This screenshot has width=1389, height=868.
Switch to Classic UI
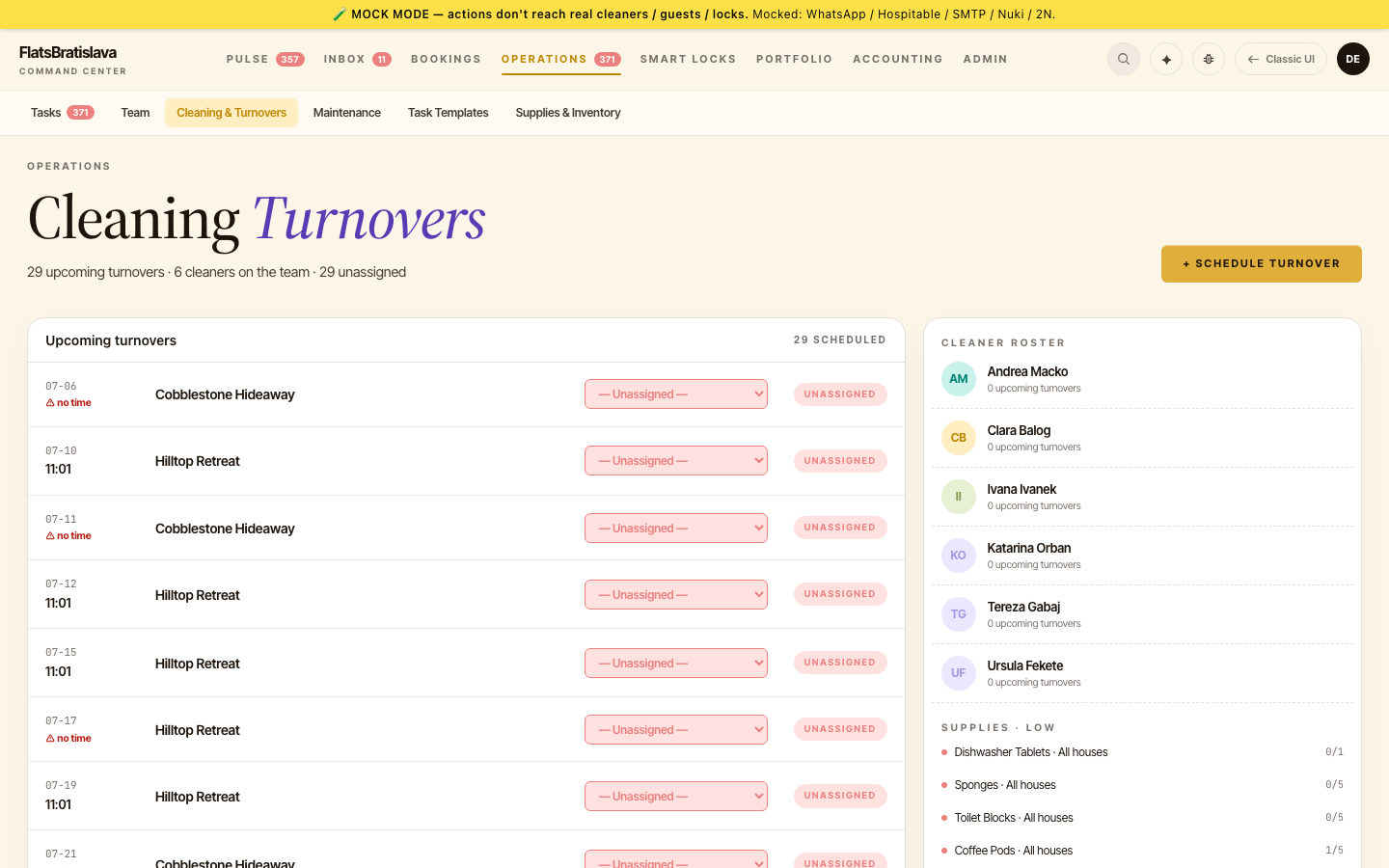pyautogui.click(x=1281, y=59)
